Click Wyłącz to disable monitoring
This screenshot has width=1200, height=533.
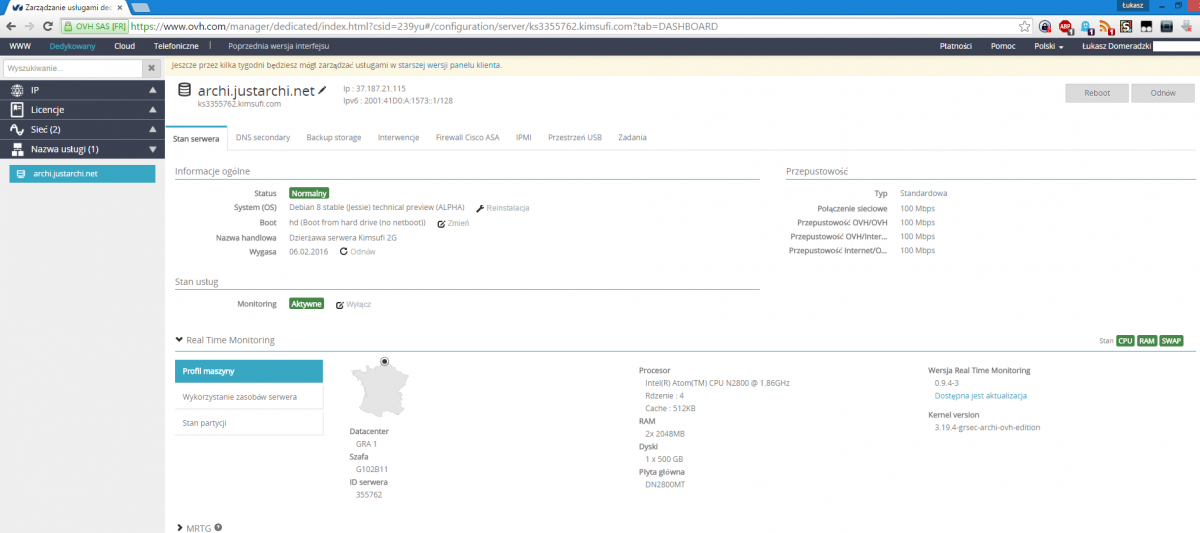[x=353, y=304]
